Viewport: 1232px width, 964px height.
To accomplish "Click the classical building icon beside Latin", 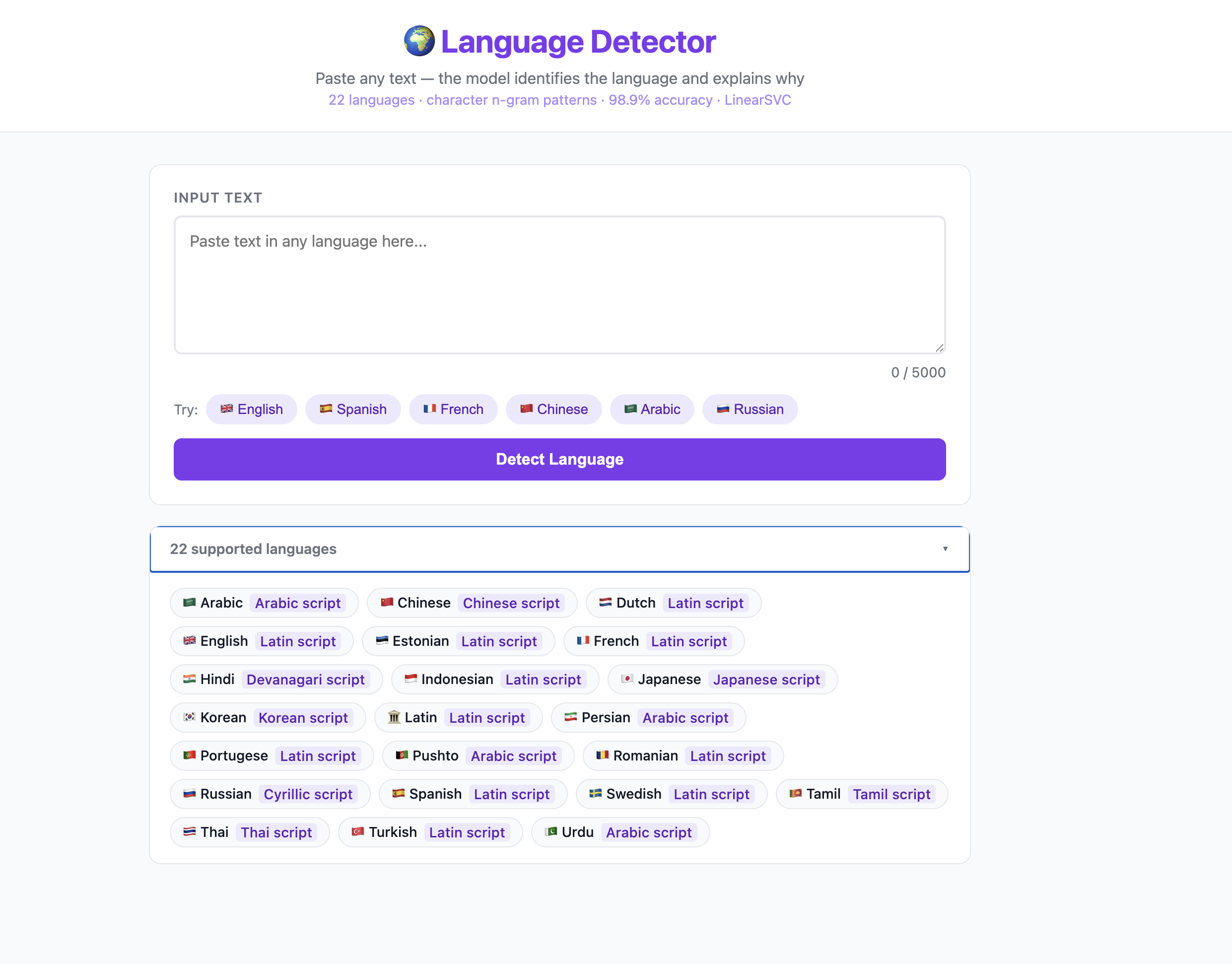I will [x=394, y=717].
